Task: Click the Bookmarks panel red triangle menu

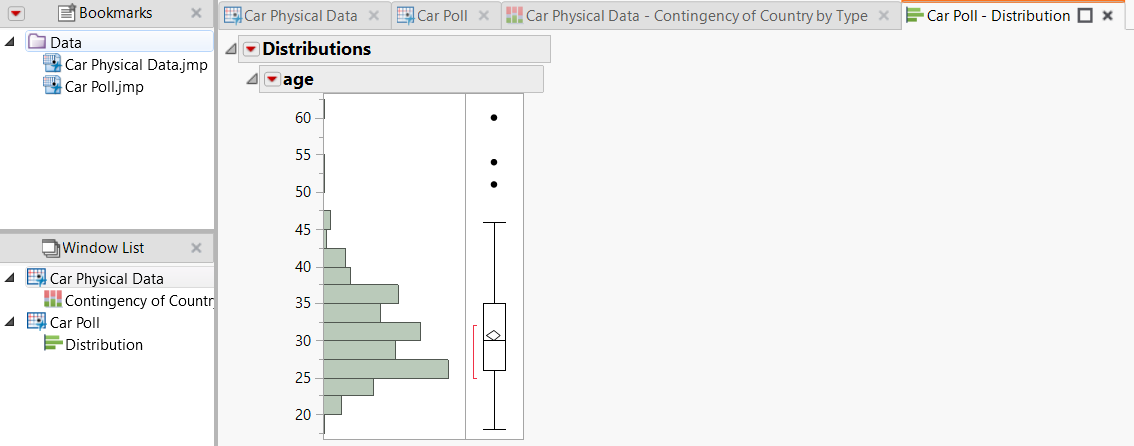Action: pos(16,13)
